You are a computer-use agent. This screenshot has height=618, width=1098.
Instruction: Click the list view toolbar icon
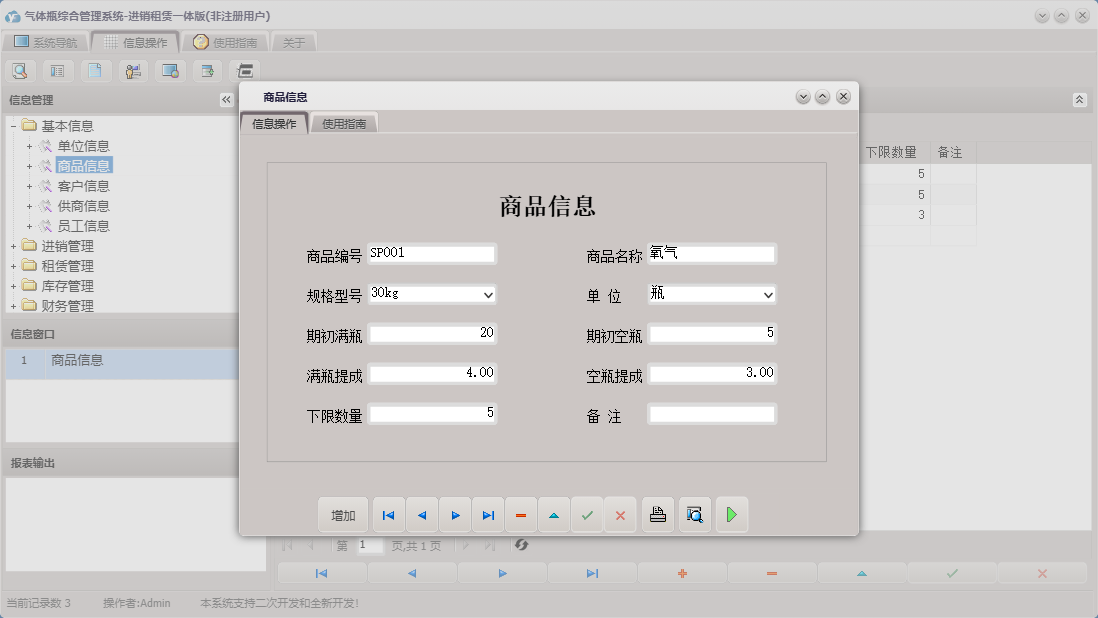click(57, 71)
